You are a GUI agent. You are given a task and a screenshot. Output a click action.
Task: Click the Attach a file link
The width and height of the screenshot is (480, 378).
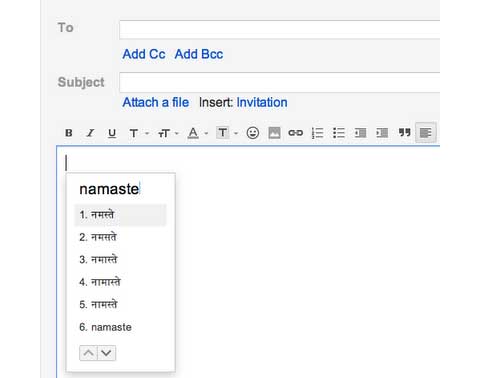pos(156,102)
